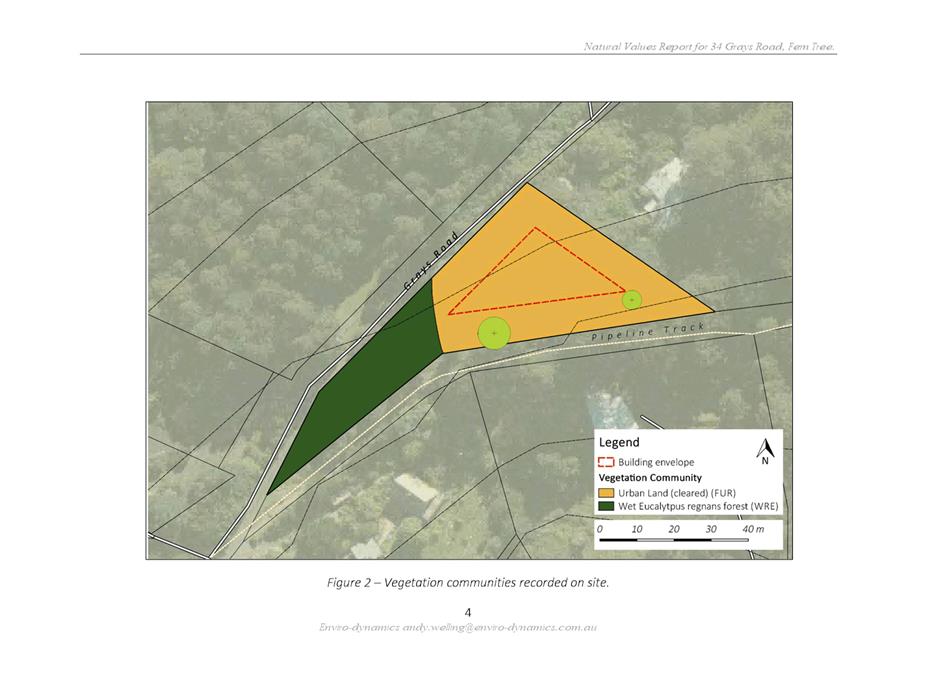Click the 'Vegetation Community' legend heading
The image size is (951, 673).
pos(650,478)
